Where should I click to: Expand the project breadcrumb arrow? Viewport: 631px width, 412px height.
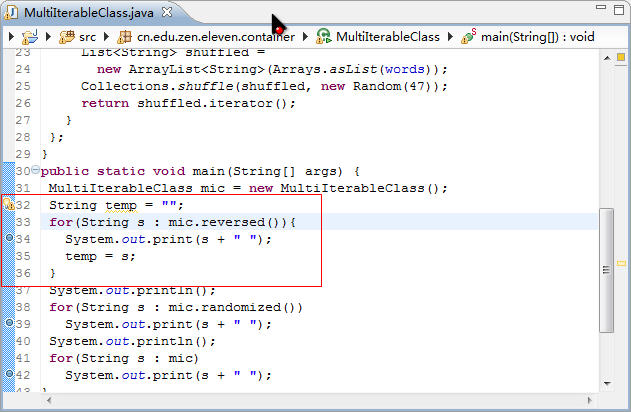[11, 37]
